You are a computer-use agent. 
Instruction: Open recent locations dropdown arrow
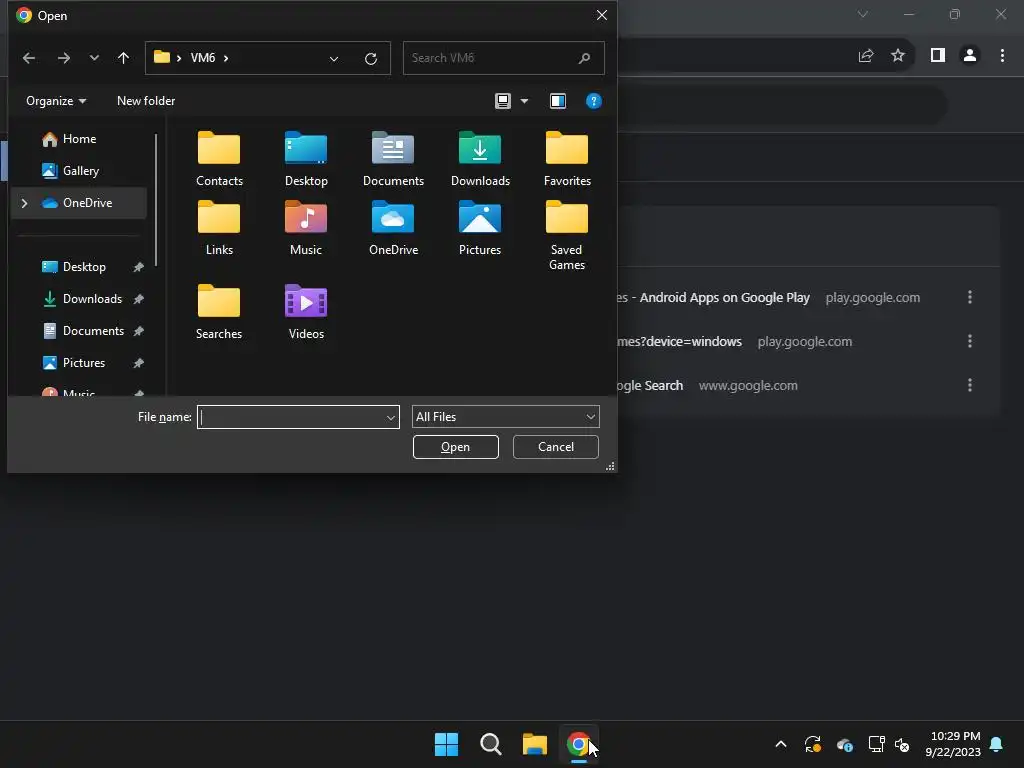tap(94, 58)
